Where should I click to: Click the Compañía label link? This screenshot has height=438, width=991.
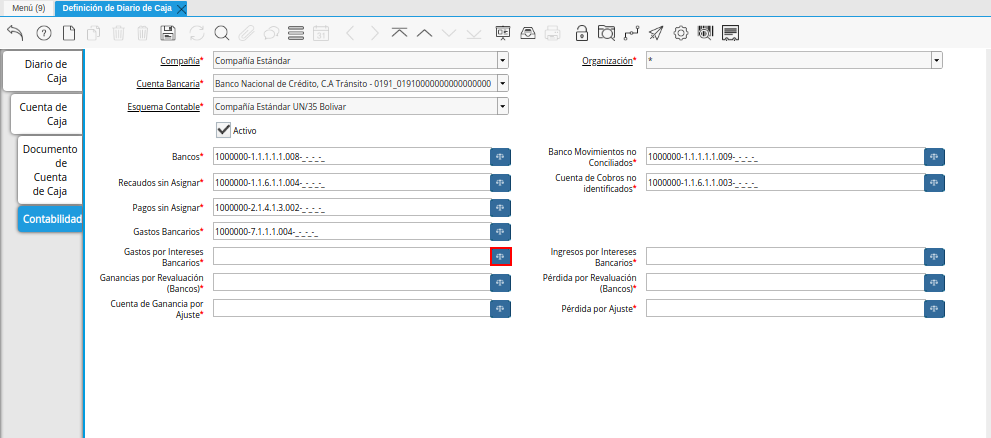click(179, 61)
